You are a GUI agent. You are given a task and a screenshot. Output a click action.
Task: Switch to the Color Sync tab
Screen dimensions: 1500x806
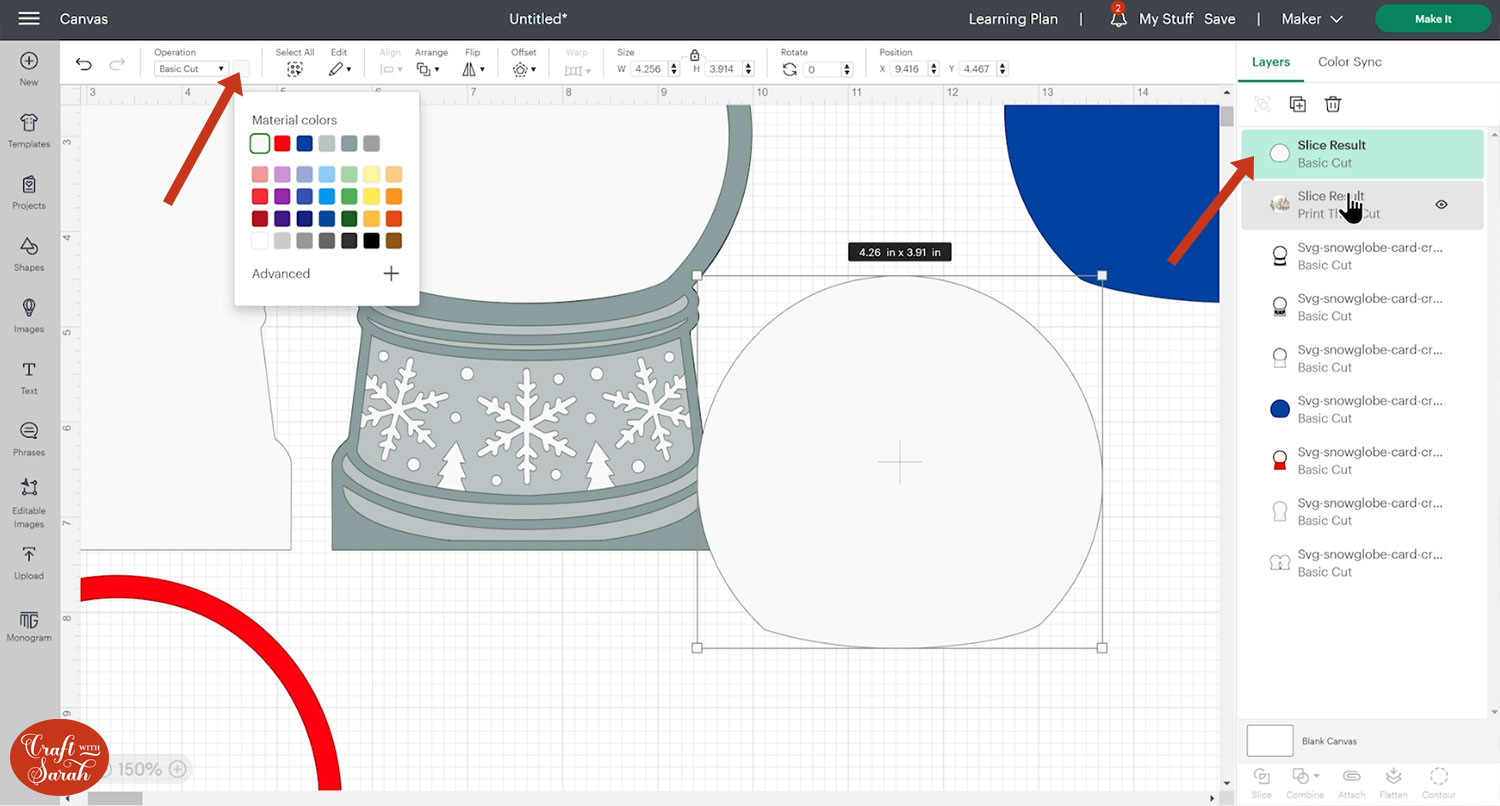(1349, 62)
